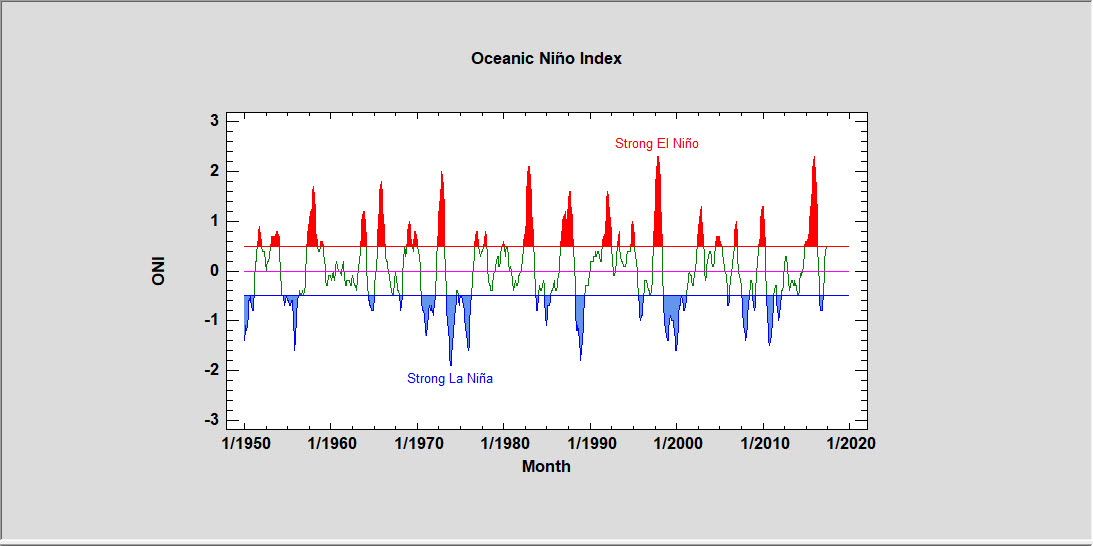Click the 1/2020 x-axis tick label
This screenshot has height=546, width=1093.
(x=850, y=444)
